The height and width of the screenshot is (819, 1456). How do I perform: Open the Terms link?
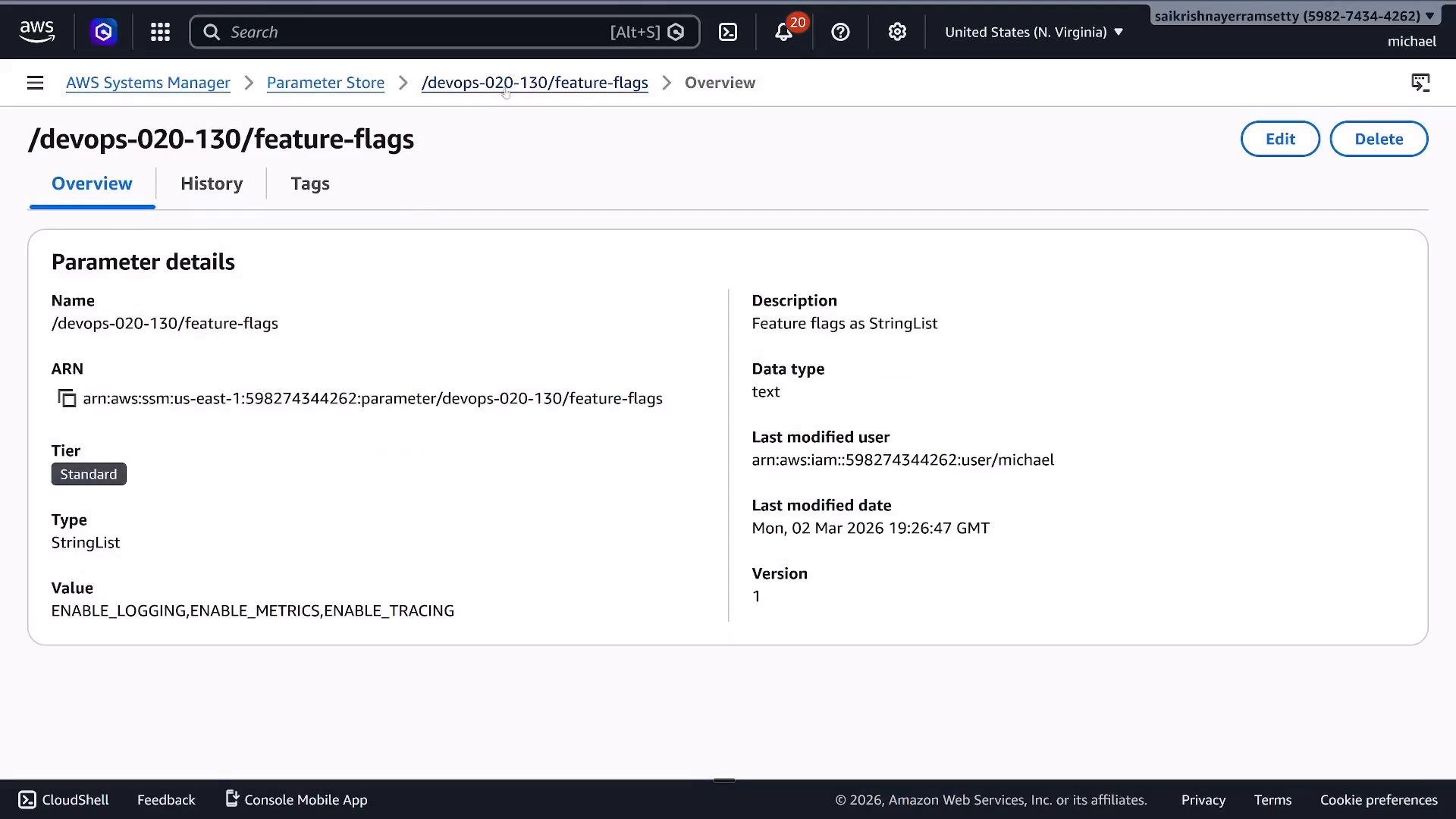[1272, 799]
